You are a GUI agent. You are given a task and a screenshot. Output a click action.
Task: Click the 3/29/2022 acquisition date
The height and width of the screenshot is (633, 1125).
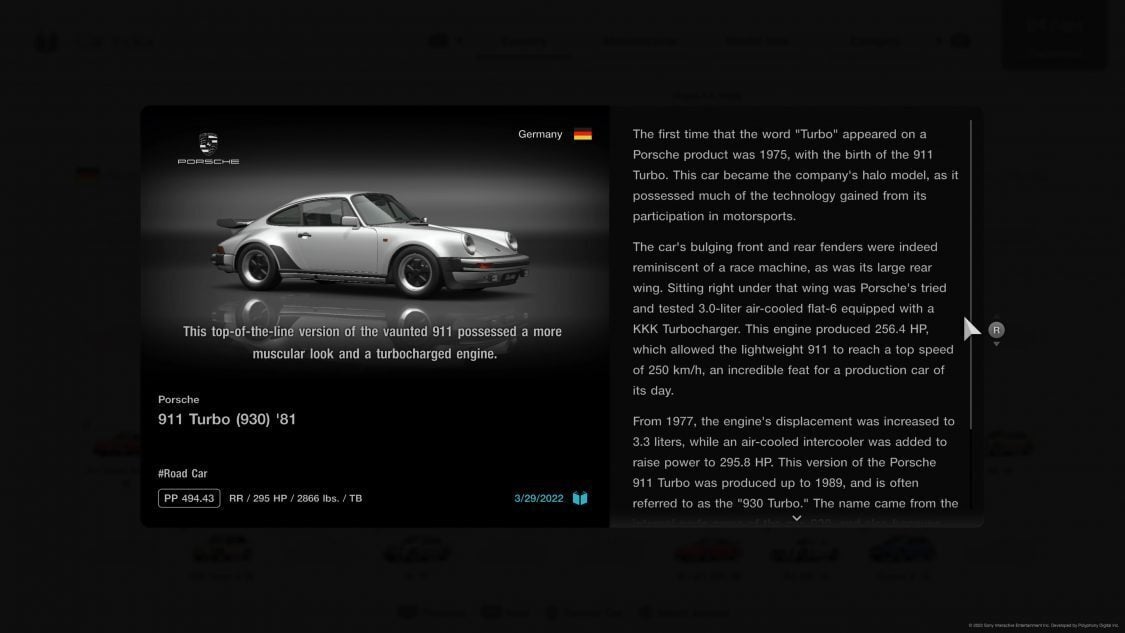[538, 497]
